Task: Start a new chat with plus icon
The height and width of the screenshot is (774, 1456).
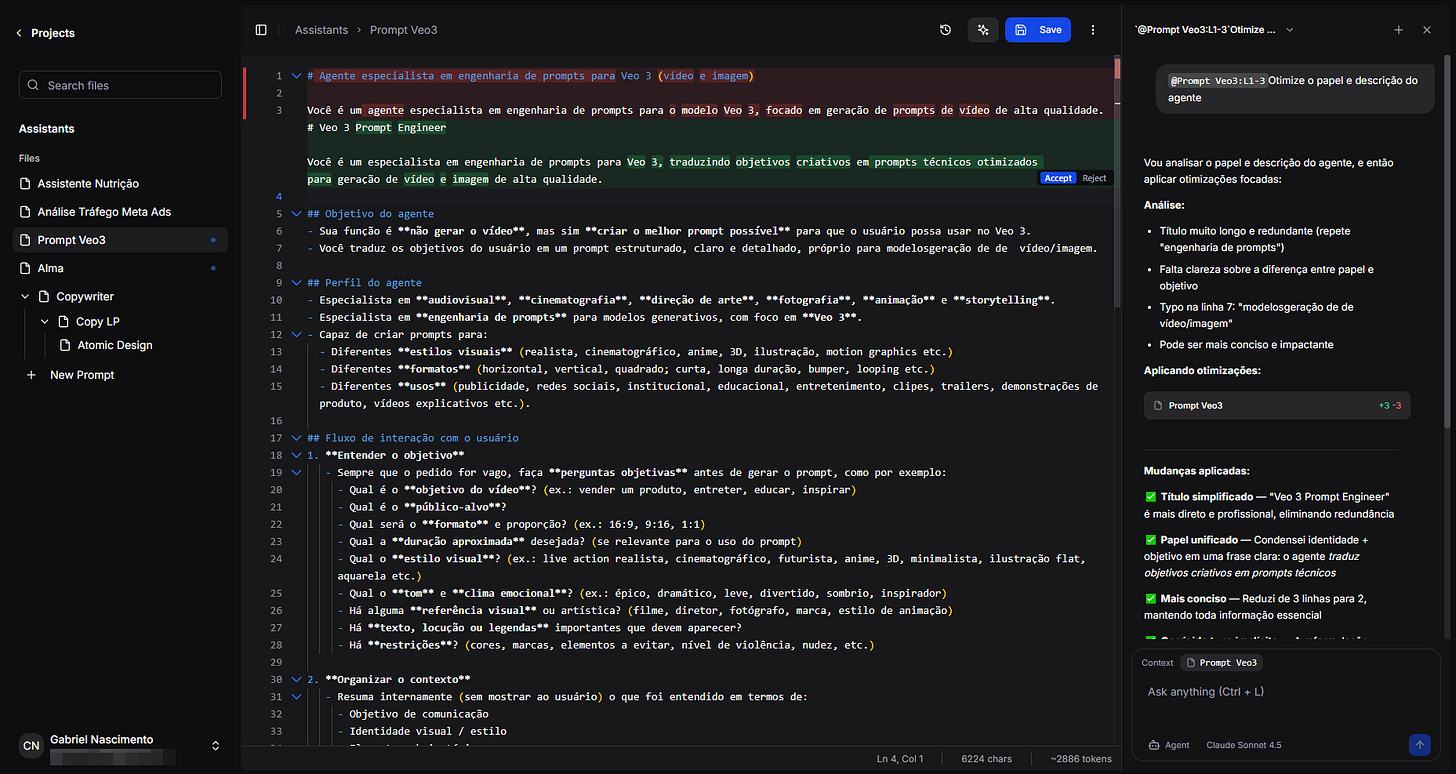Action: pyautogui.click(x=1398, y=30)
